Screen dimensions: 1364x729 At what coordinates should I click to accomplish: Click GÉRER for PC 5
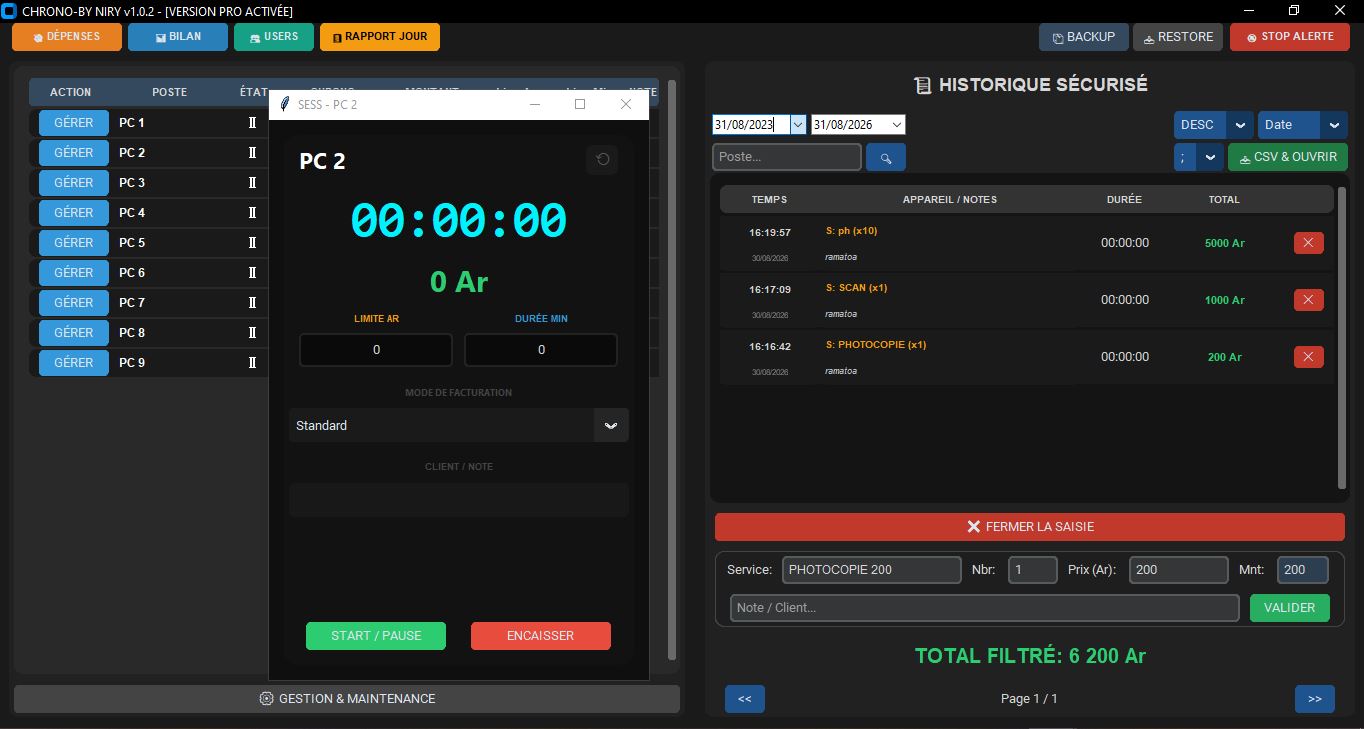pos(74,243)
